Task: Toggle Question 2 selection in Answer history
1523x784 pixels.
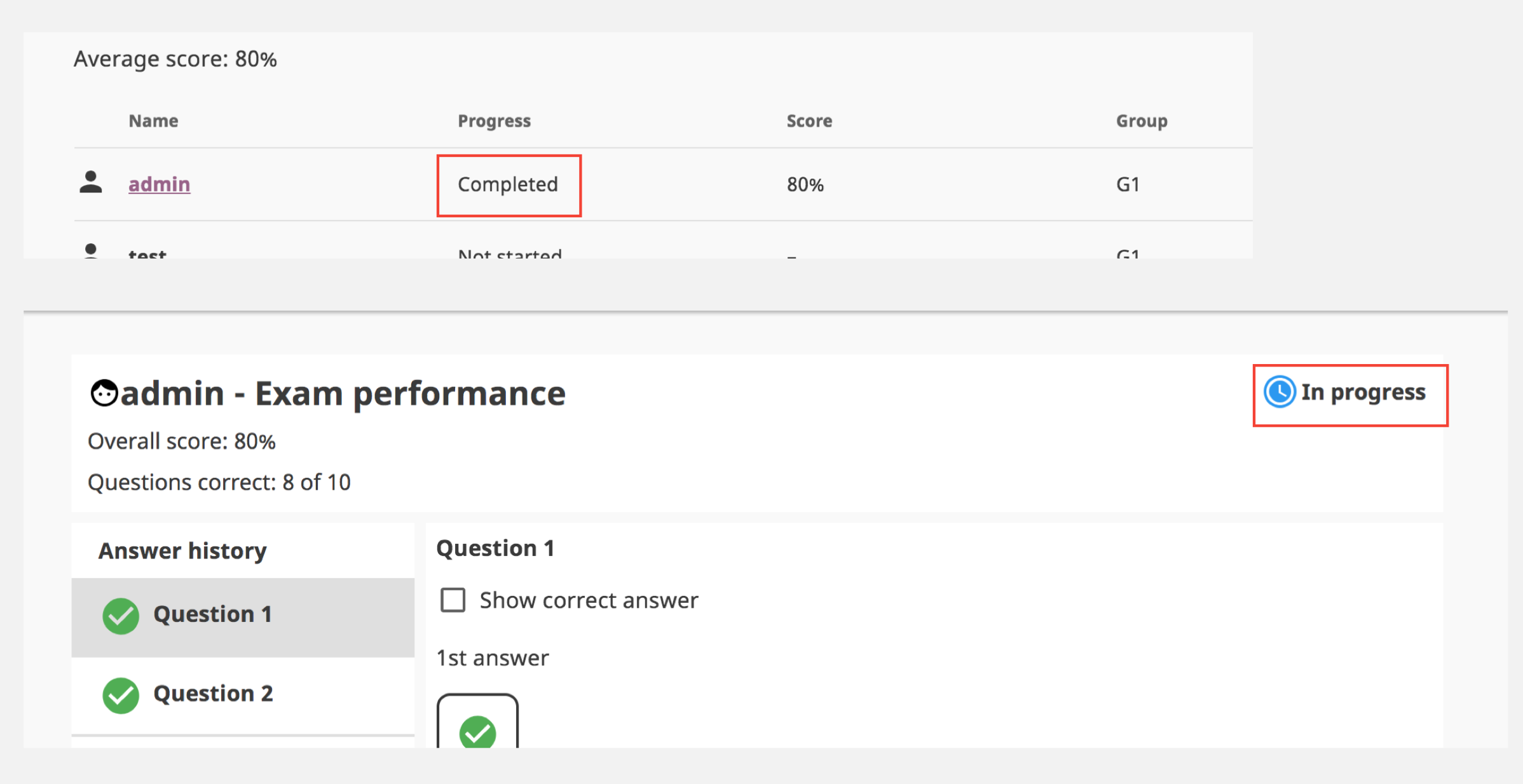Action: (213, 694)
